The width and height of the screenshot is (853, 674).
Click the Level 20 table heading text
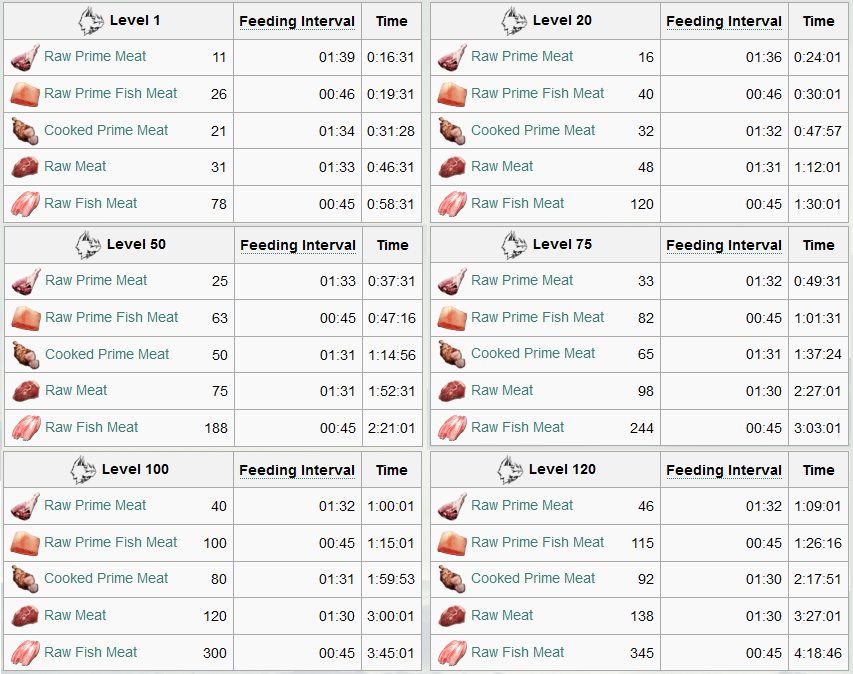pos(563,21)
